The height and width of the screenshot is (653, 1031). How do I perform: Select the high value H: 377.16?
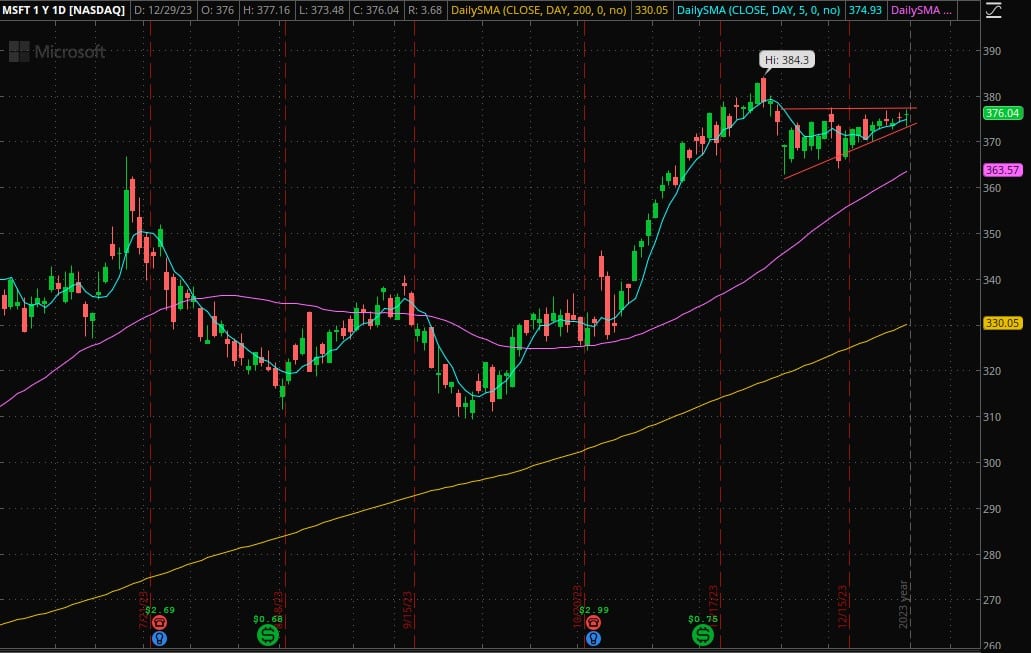tap(266, 10)
